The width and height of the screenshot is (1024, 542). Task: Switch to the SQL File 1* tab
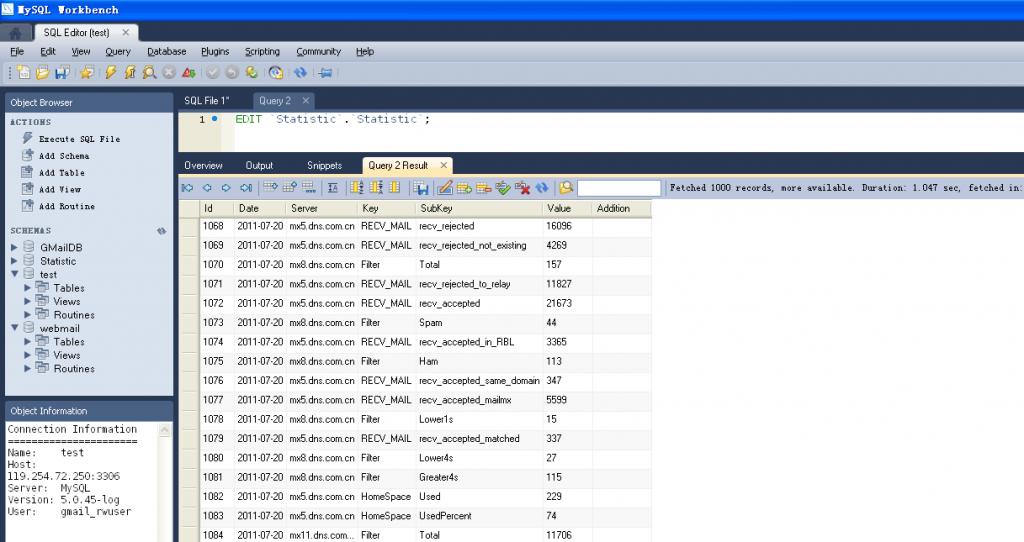[x=207, y=101]
